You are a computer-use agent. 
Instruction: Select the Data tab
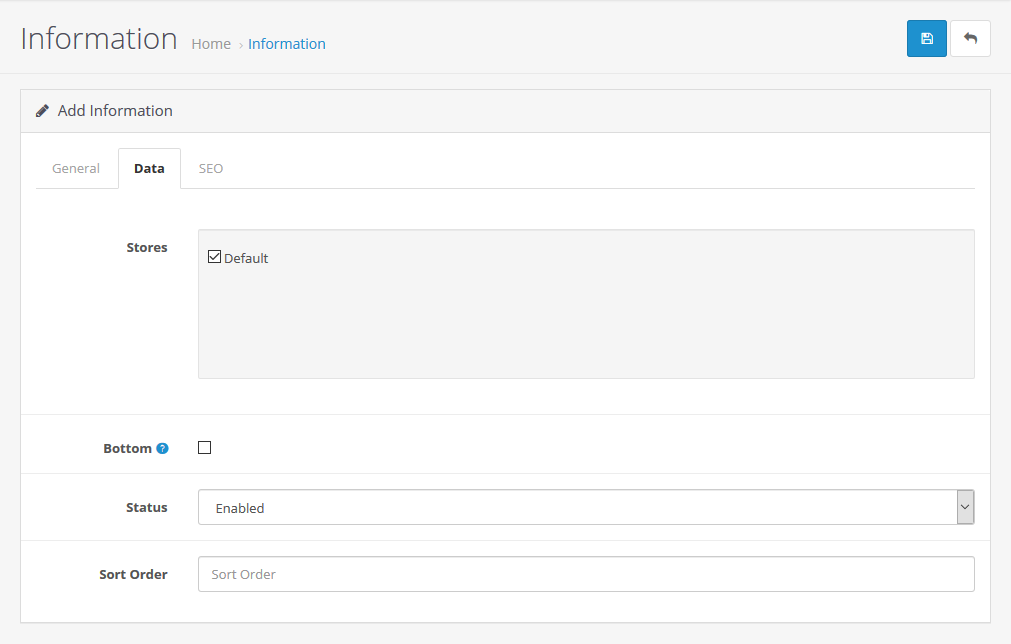pos(149,168)
